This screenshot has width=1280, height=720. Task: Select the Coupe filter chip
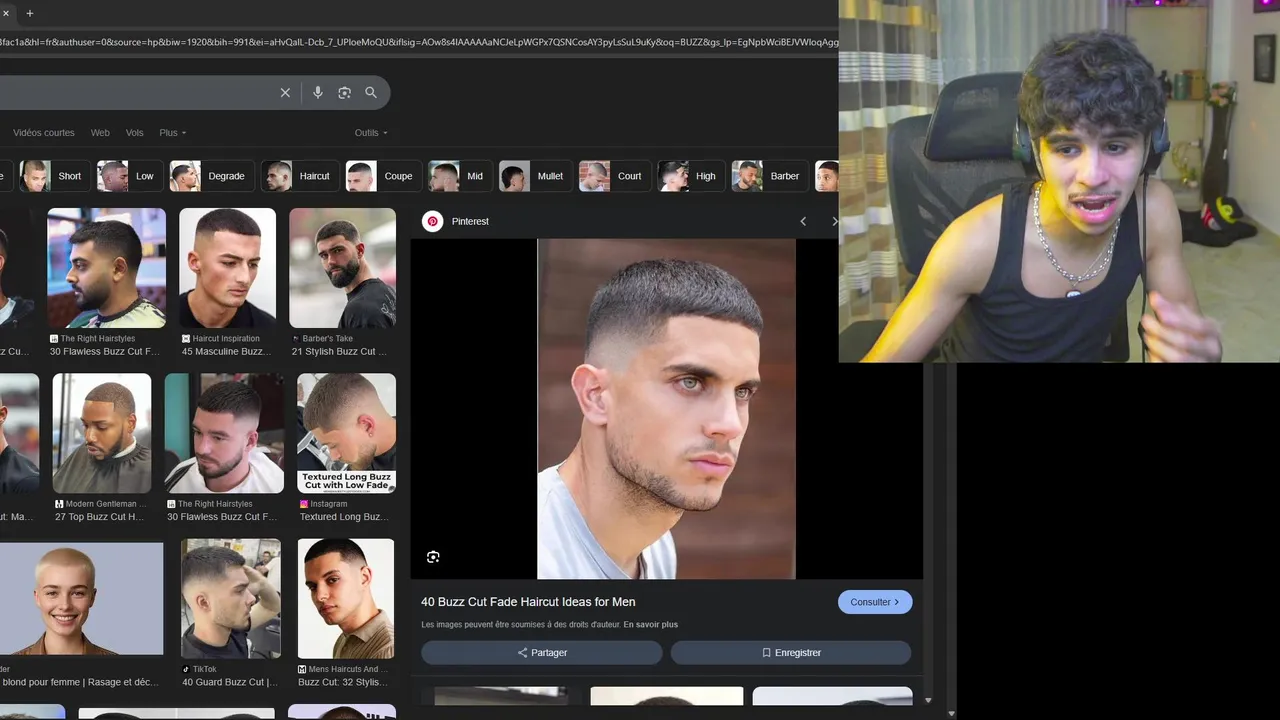[384, 176]
